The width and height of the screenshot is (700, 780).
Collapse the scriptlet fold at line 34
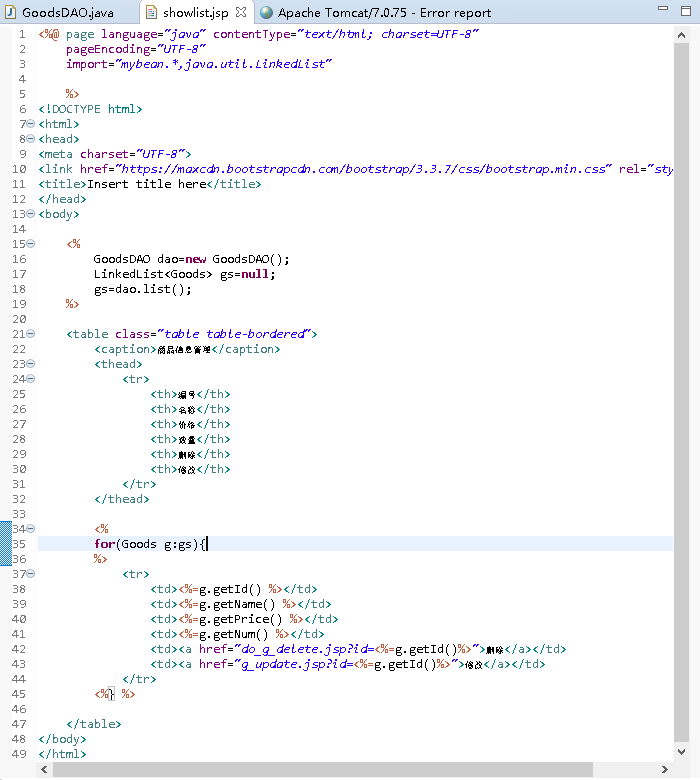(x=31, y=528)
